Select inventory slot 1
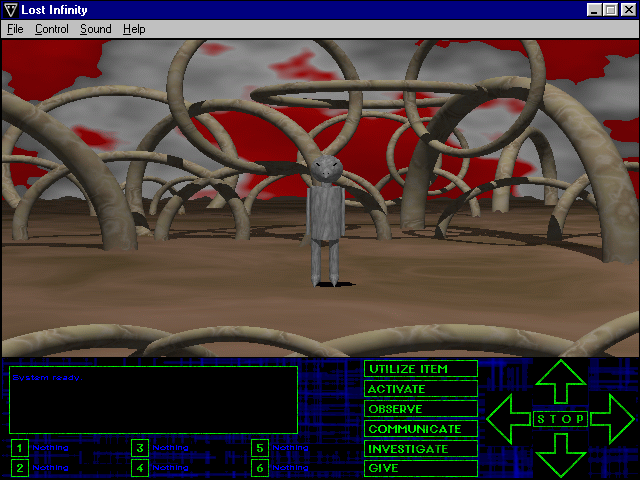Image resolution: width=640 pixels, height=480 pixels. pos(20,448)
